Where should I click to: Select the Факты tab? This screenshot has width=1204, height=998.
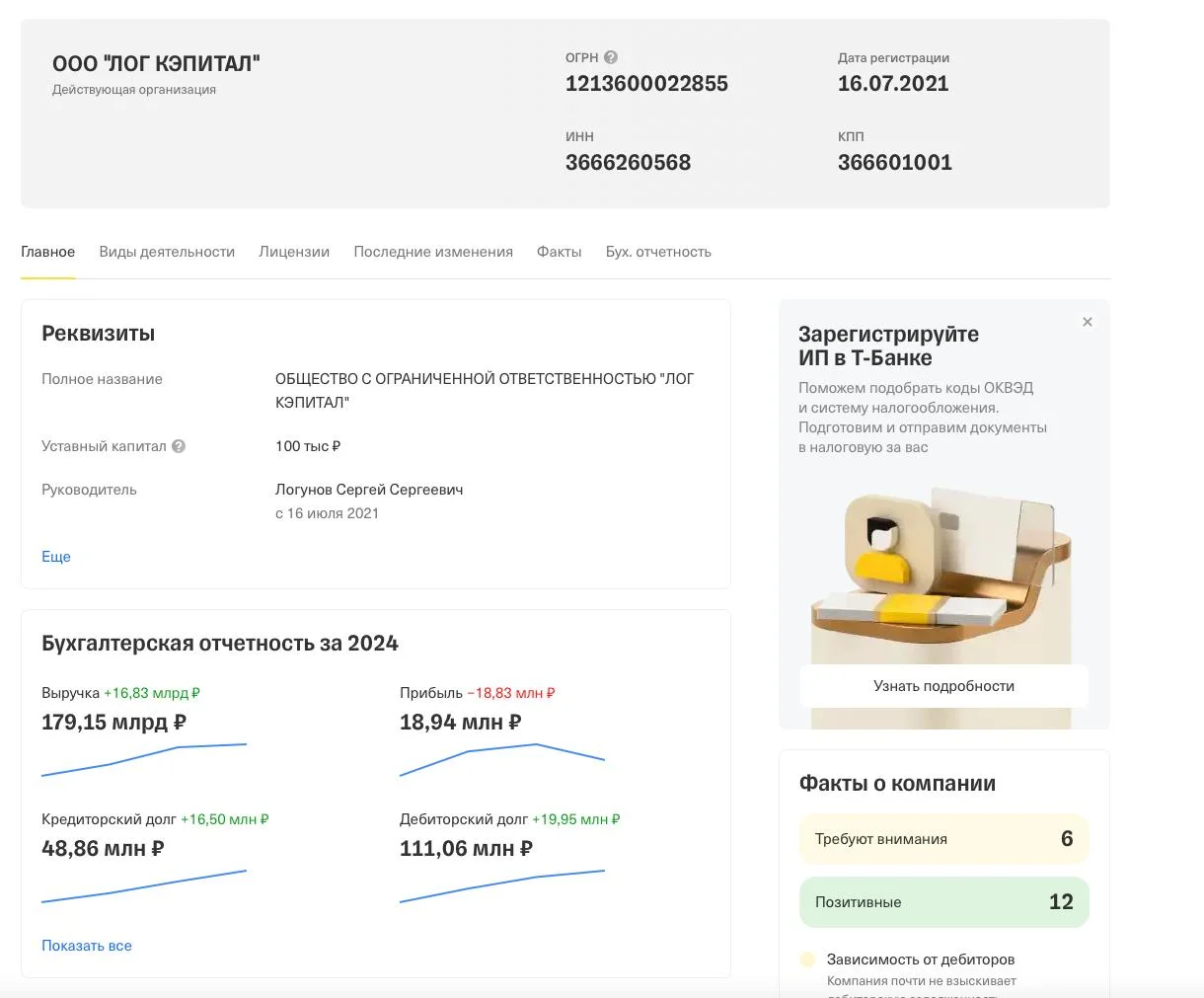(x=559, y=252)
